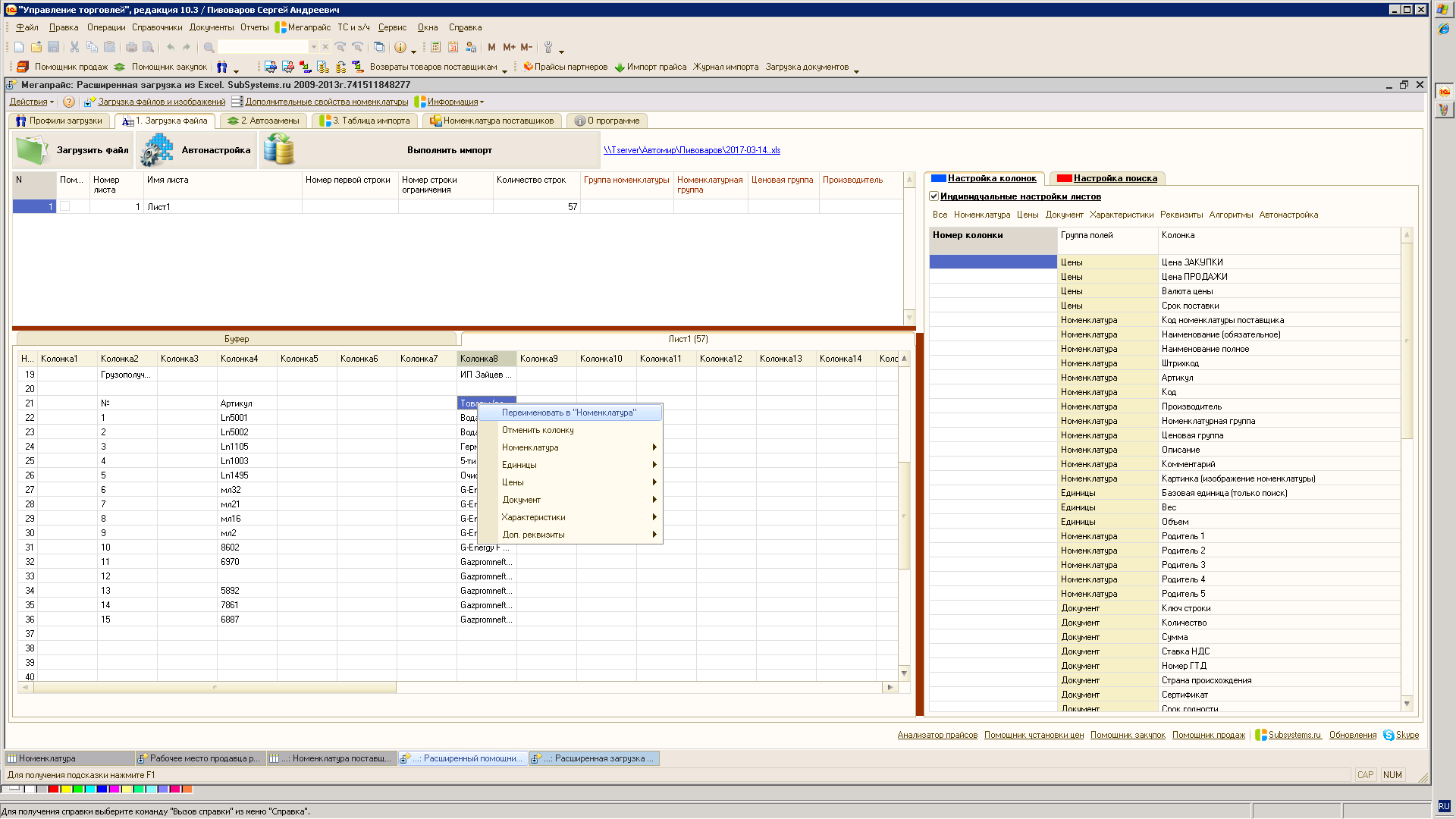Expand the Информация dropdown

click(x=453, y=102)
